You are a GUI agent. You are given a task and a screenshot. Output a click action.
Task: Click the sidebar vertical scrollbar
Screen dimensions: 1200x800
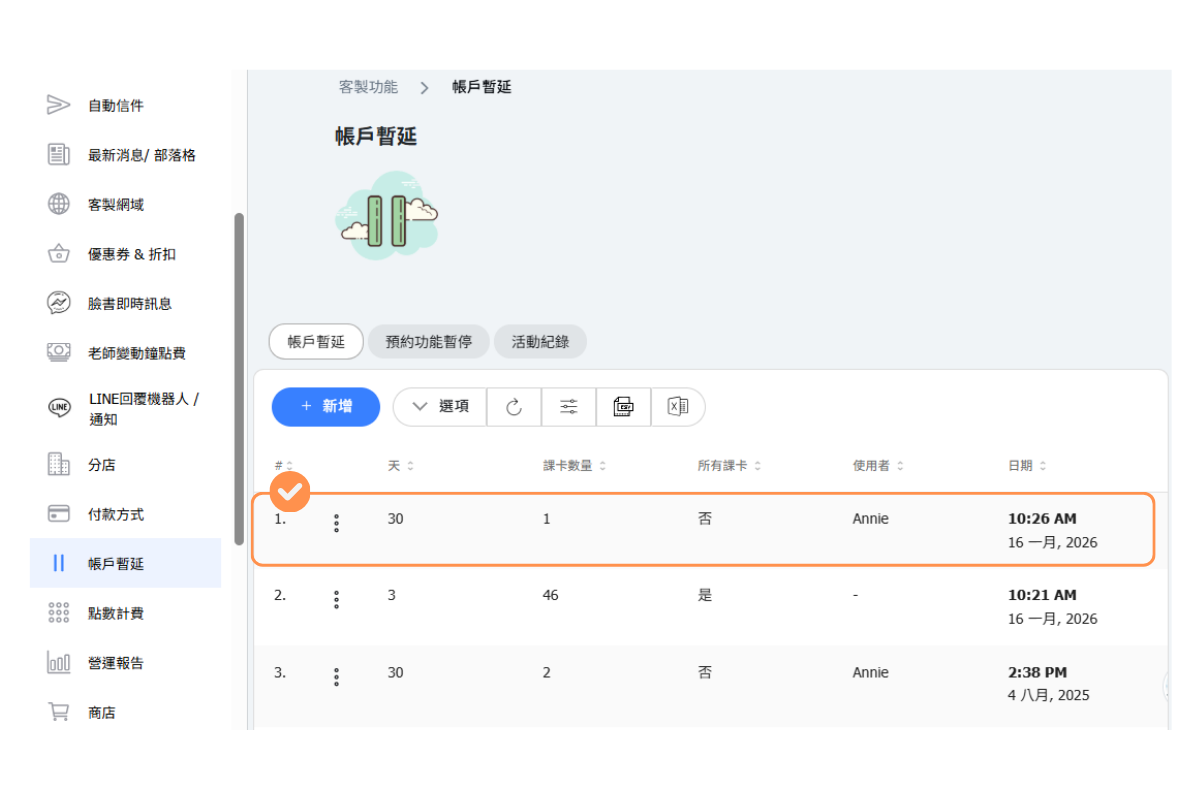pos(239,380)
